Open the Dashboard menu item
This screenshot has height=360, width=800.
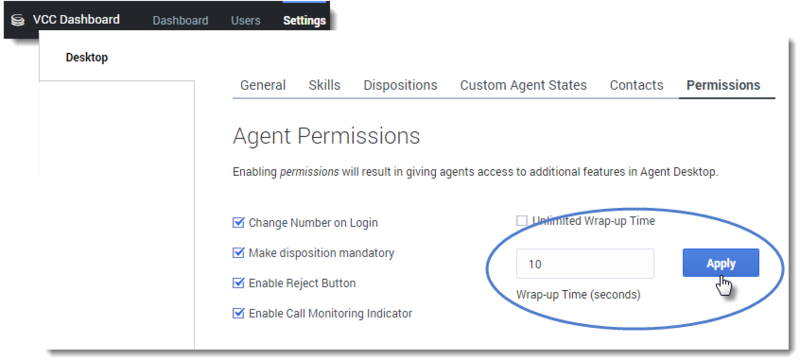[180, 20]
